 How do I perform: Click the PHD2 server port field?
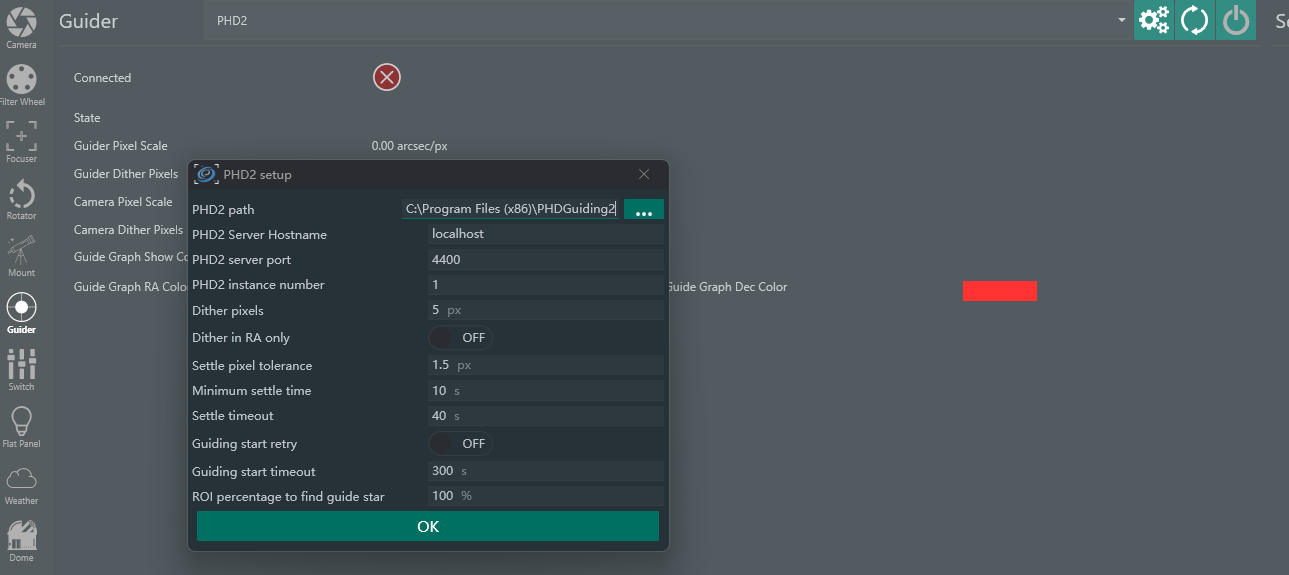point(545,260)
